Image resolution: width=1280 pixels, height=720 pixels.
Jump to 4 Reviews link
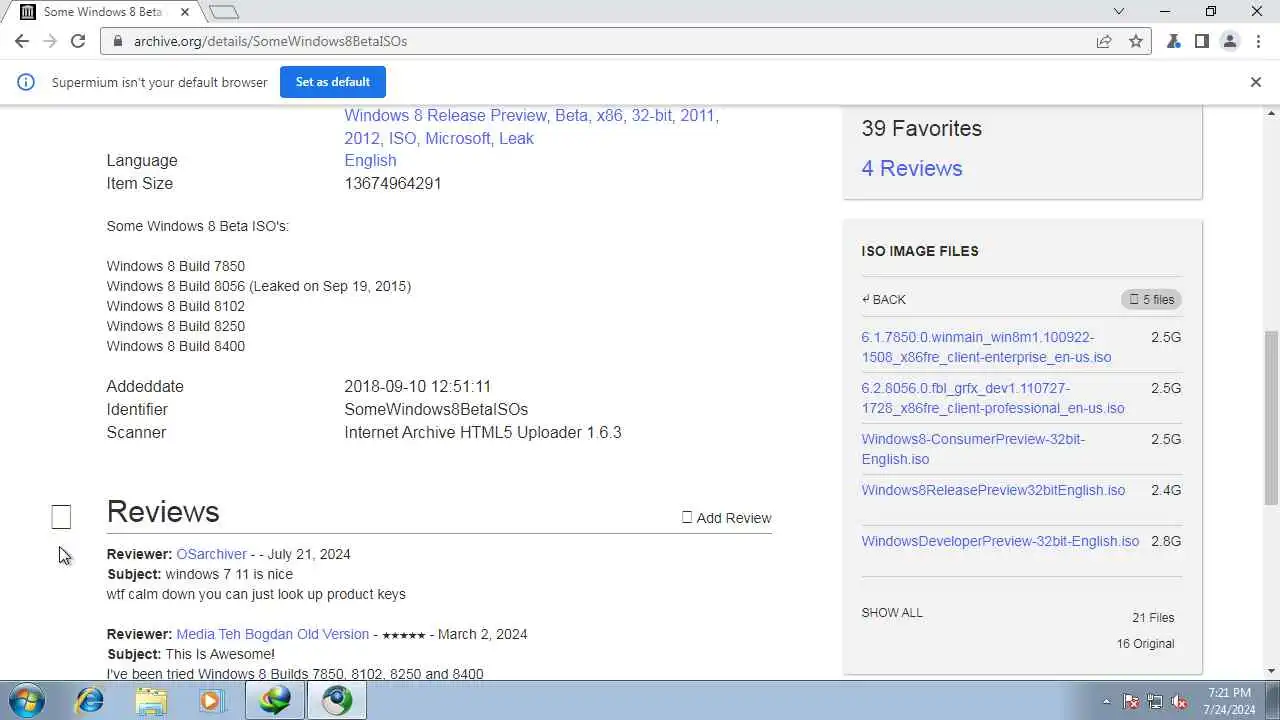pos(912,168)
